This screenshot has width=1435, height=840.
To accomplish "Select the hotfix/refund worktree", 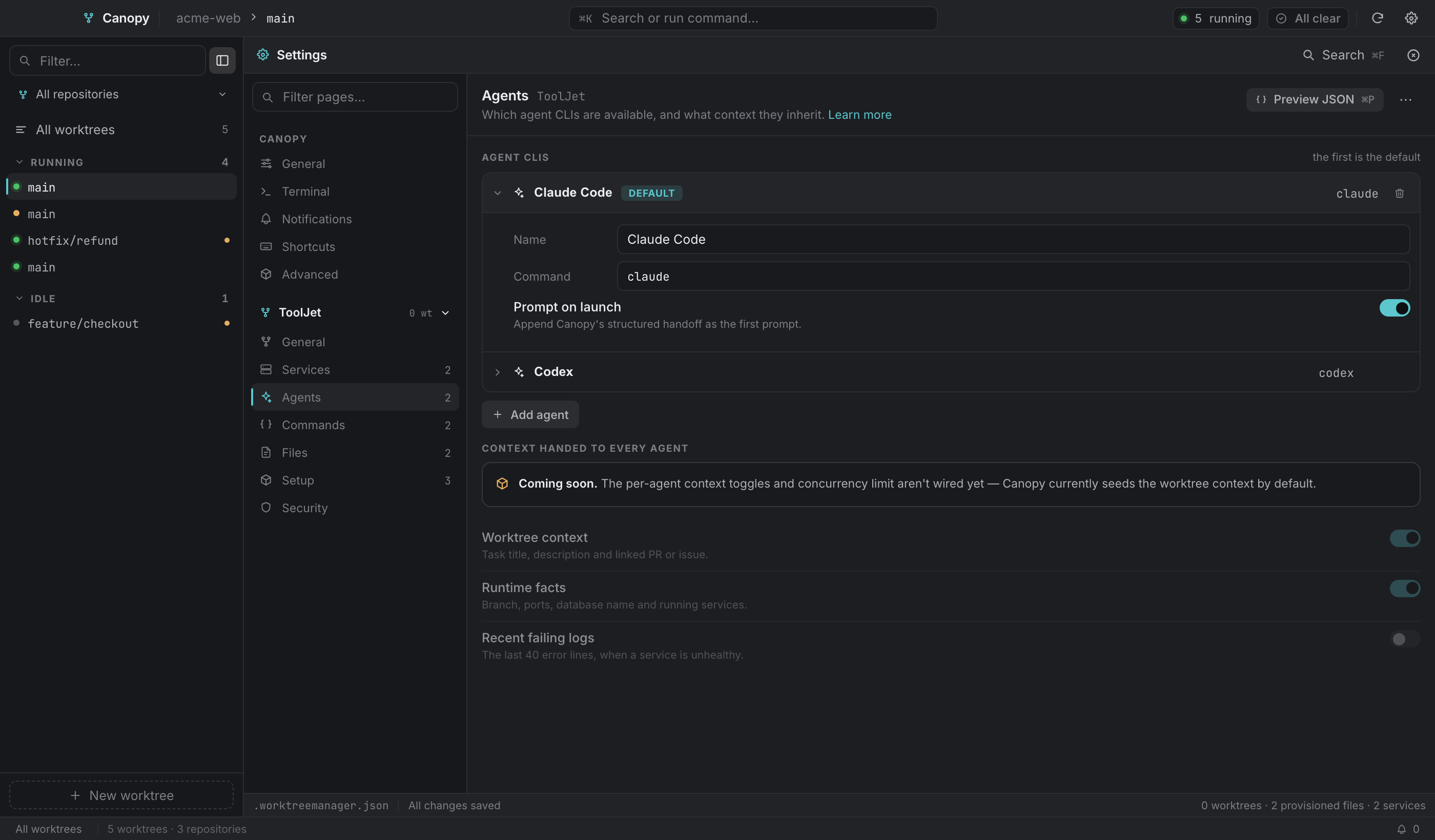I will (x=122, y=240).
